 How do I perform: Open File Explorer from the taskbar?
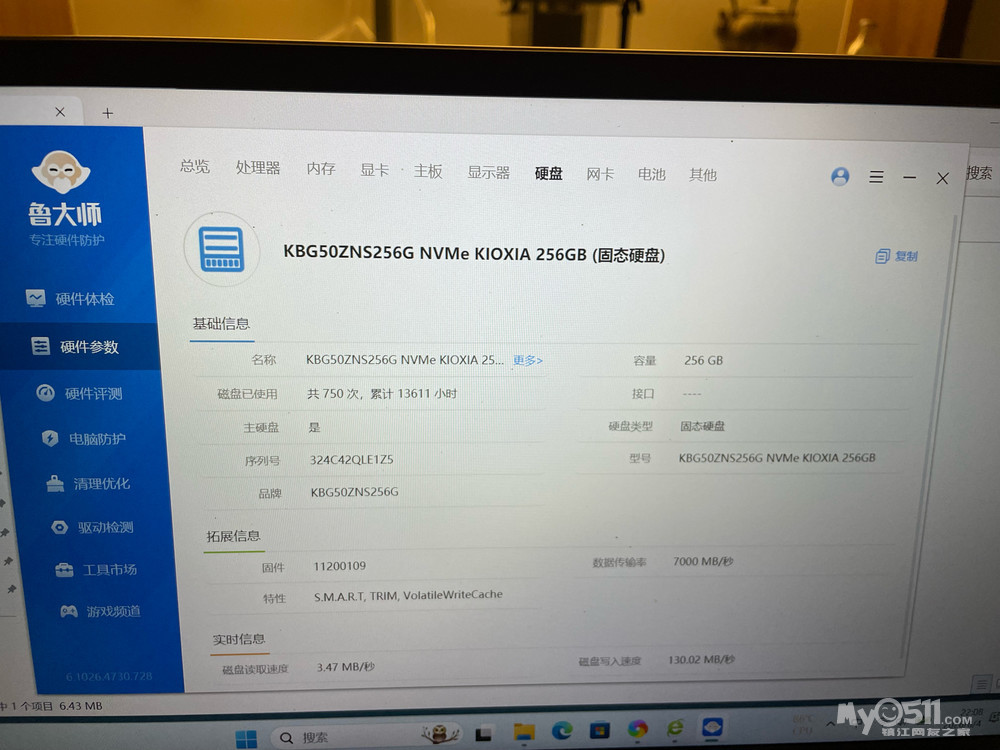524,732
